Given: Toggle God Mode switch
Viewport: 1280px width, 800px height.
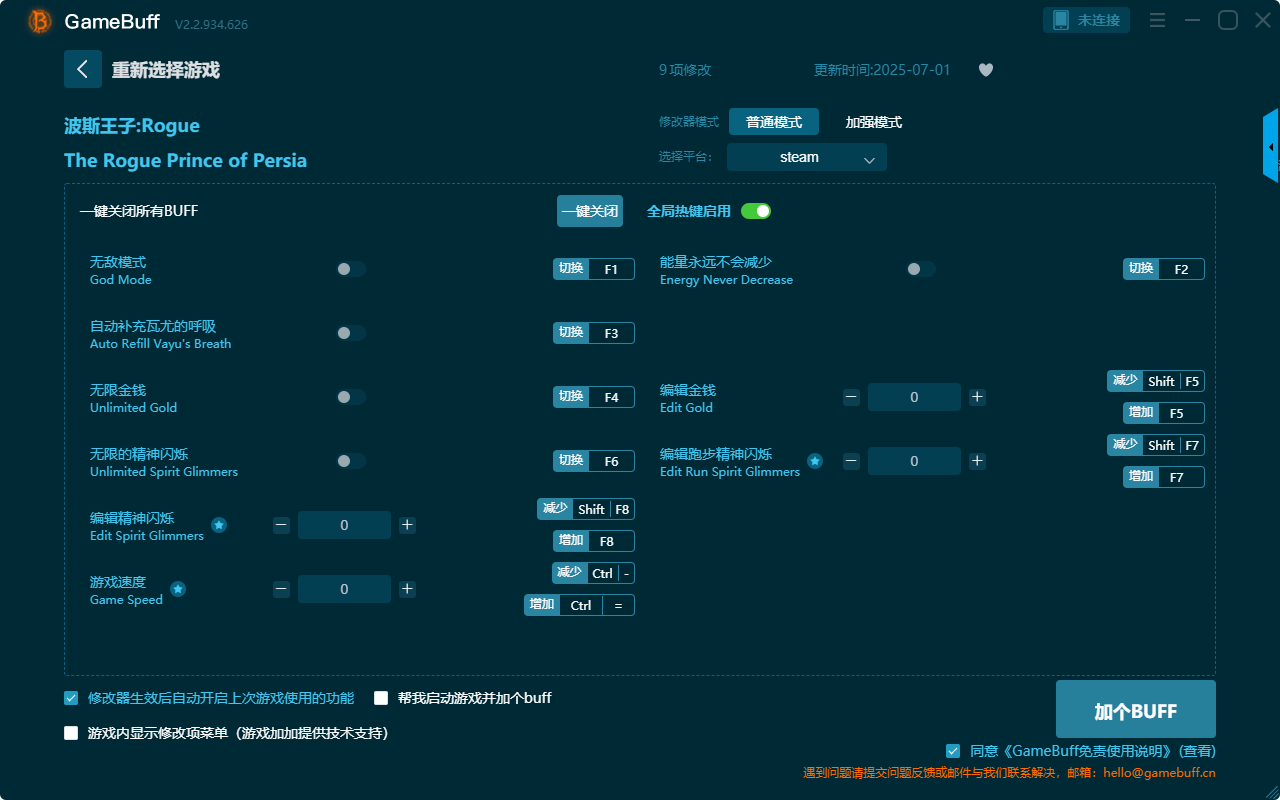Looking at the screenshot, I should coord(351,269).
